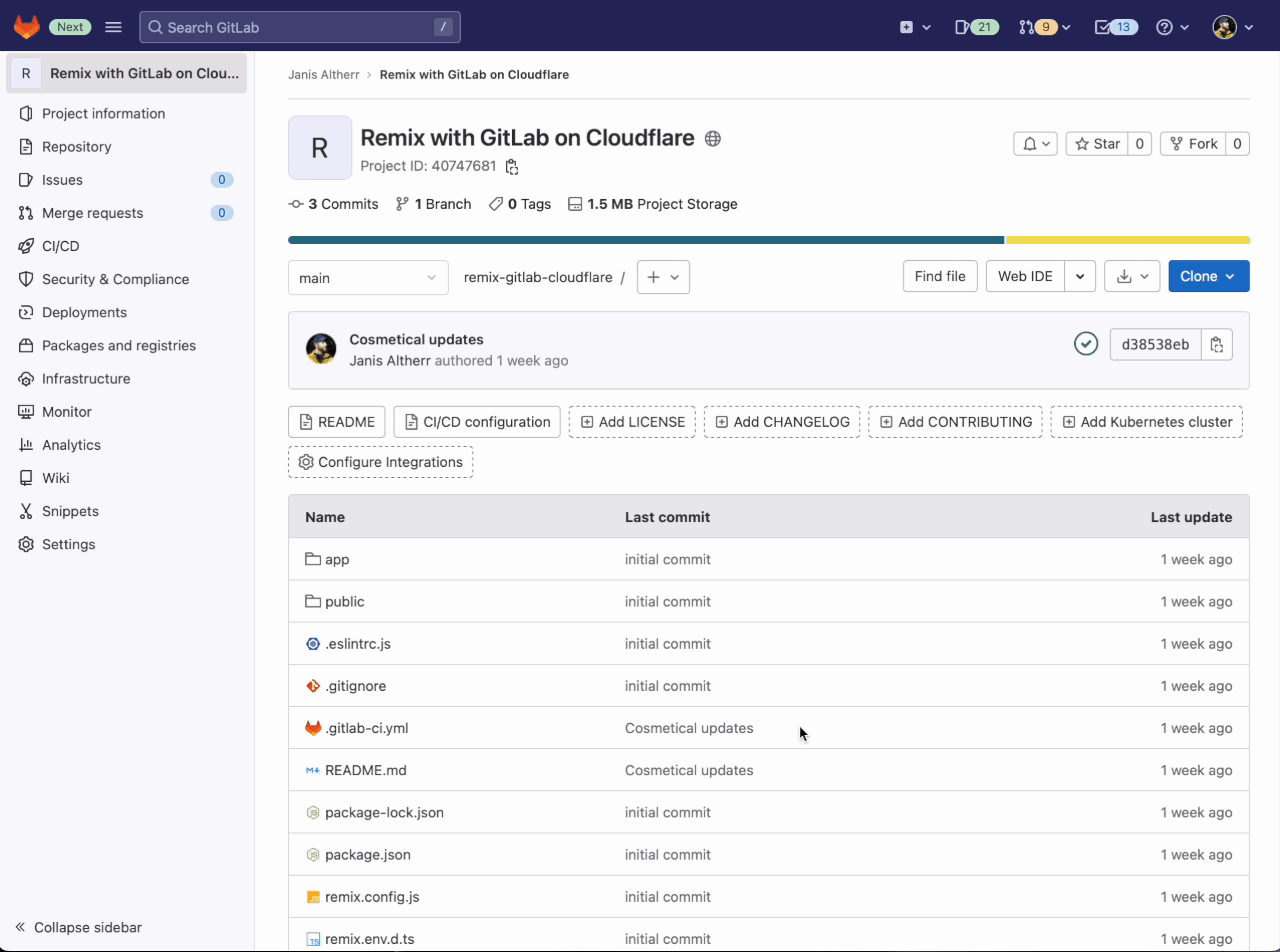The height and width of the screenshot is (952, 1280).
Task: Open the branch selector showing main
Action: pyautogui.click(x=368, y=277)
